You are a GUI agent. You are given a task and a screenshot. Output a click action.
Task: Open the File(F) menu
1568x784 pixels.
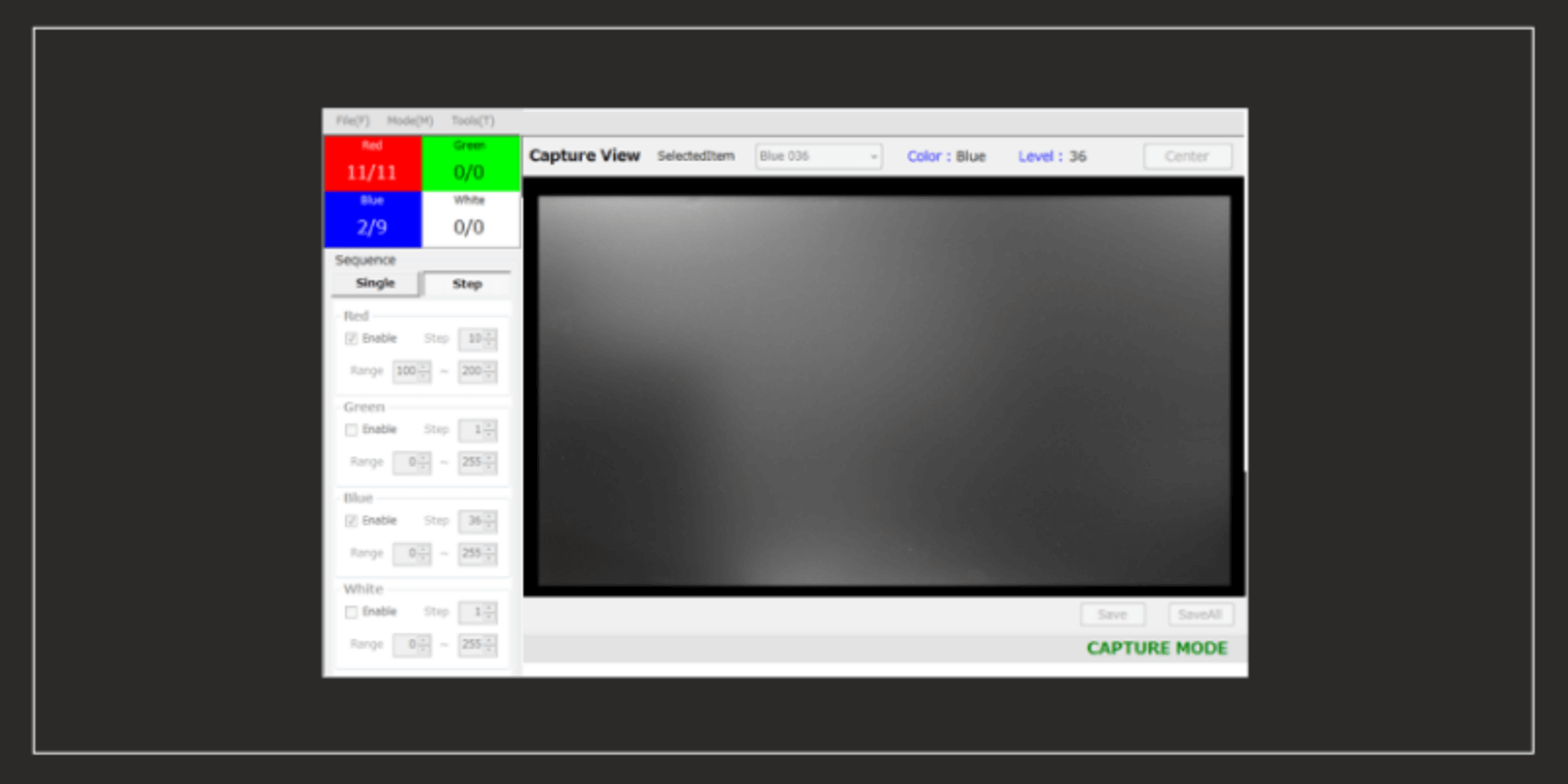click(353, 121)
